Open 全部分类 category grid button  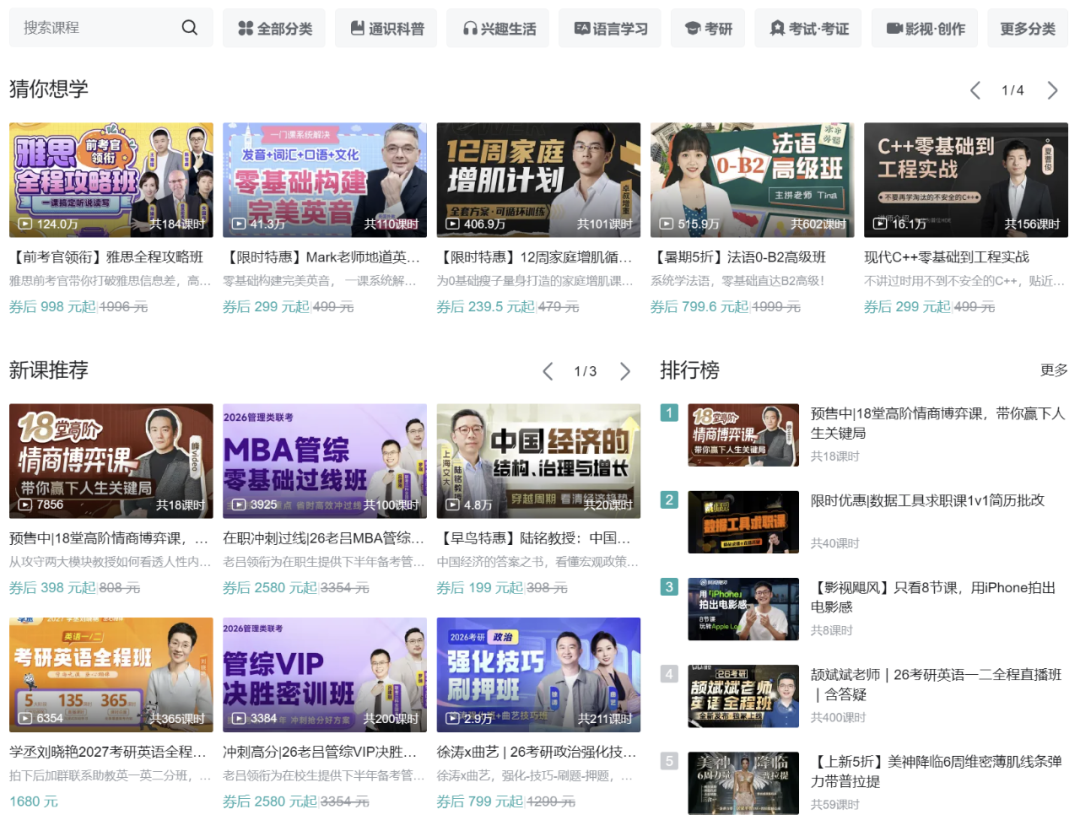(x=274, y=28)
